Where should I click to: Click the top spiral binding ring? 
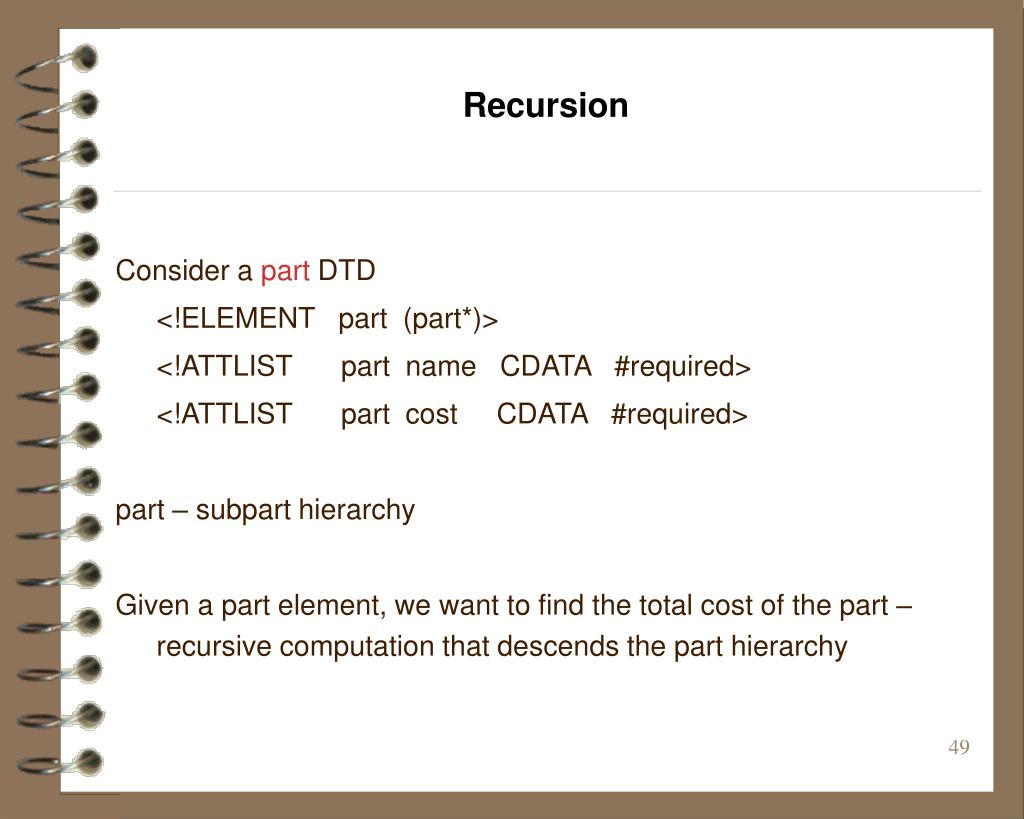coord(59,65)
